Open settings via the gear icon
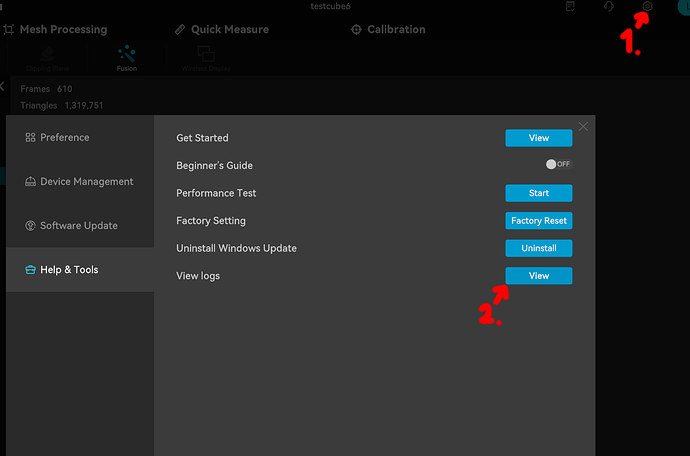Image resolution: width=690 pixels, height=456 pixels. pos(647,6)
